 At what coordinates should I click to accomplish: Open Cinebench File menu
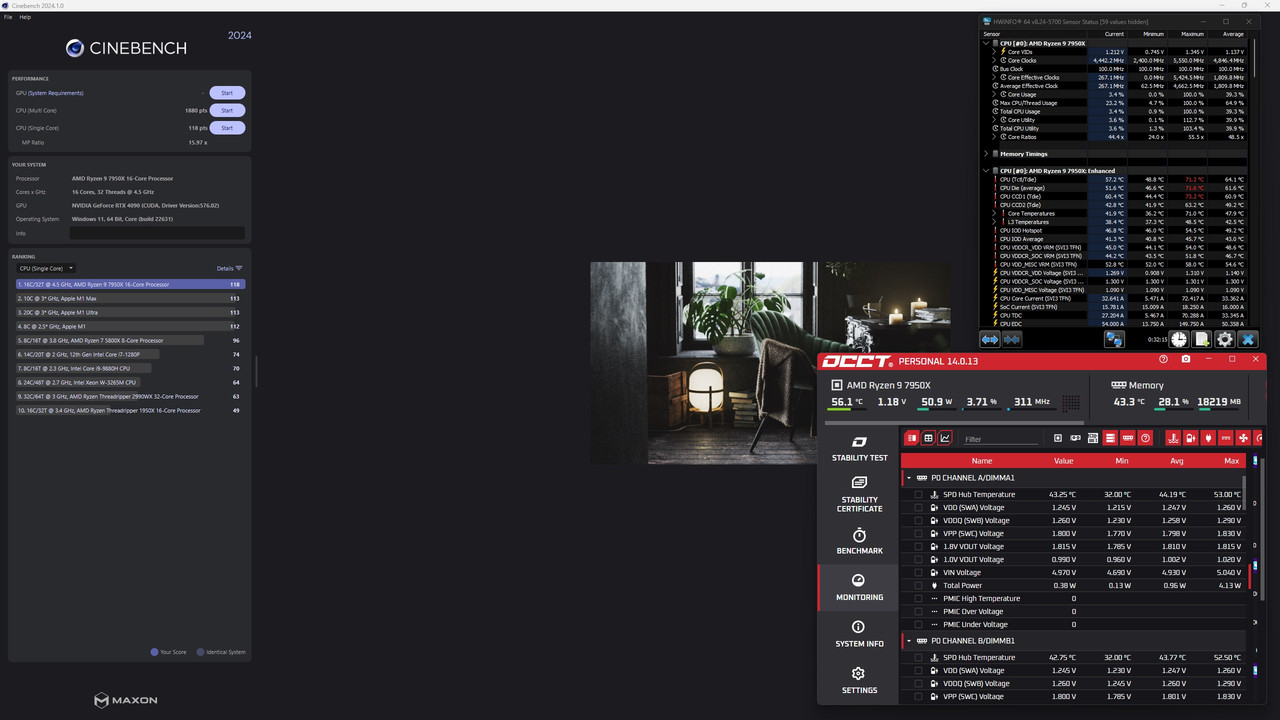click(8, 17)
